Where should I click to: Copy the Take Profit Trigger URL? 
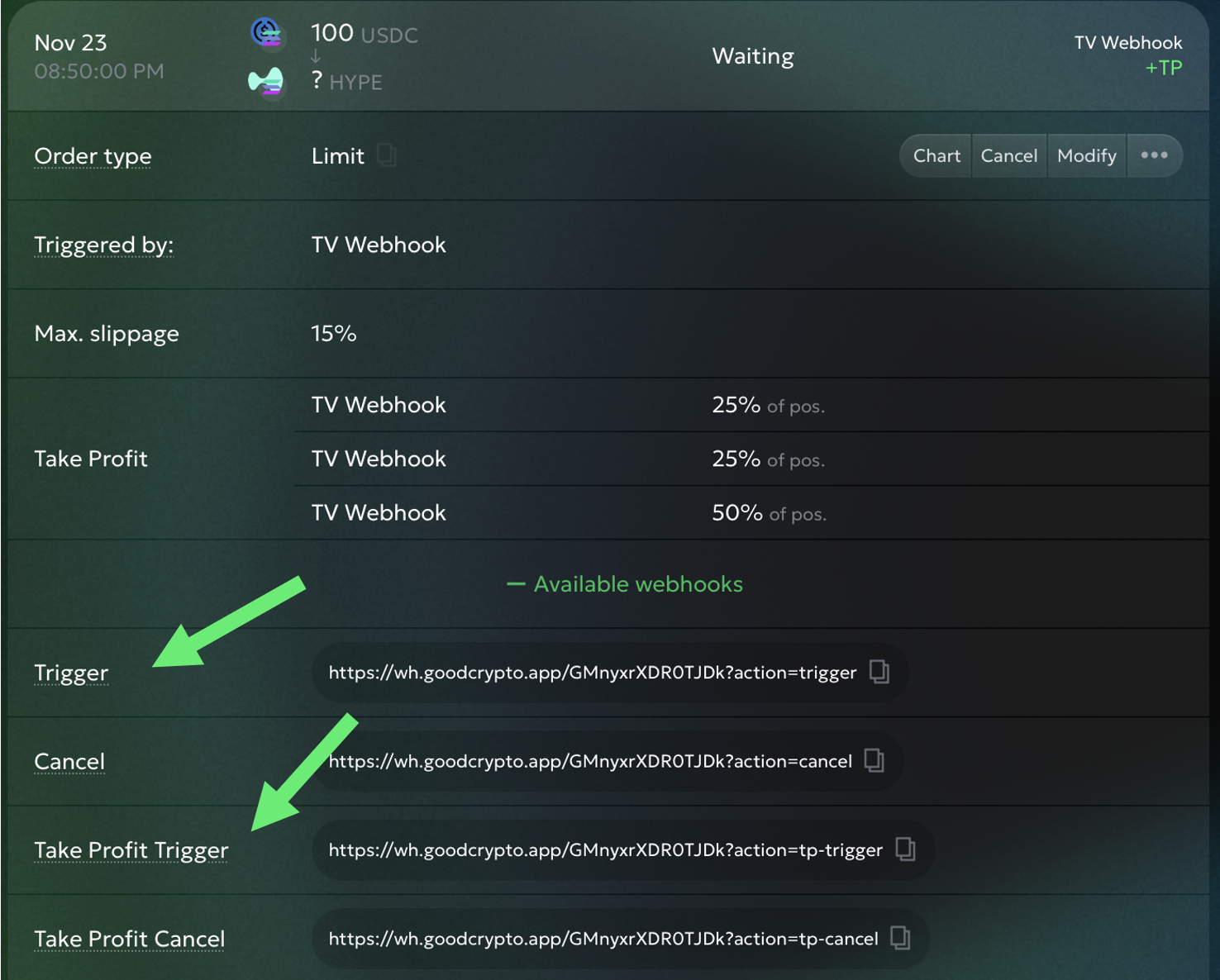click(x=905, y=849)
